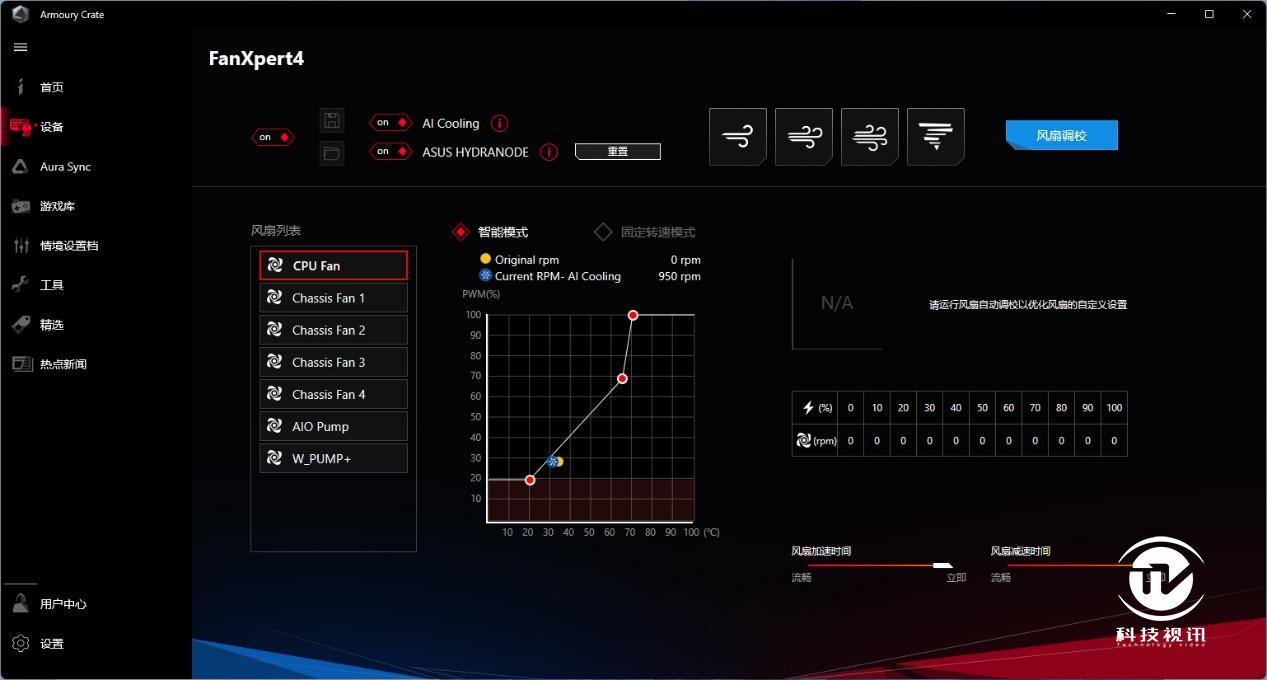The height and width of the screenshot is (680, 1267).
Task: Click the N/A fan status label
Action: pos(837,303)
